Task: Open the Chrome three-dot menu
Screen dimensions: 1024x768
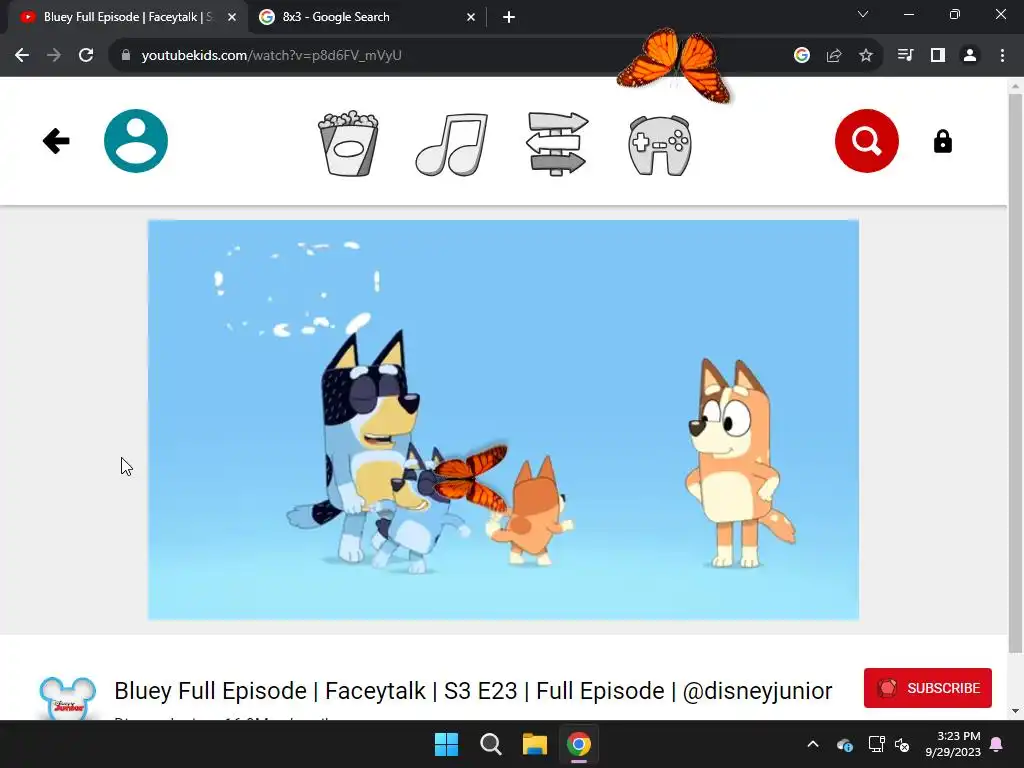Action: [1002, 56]
